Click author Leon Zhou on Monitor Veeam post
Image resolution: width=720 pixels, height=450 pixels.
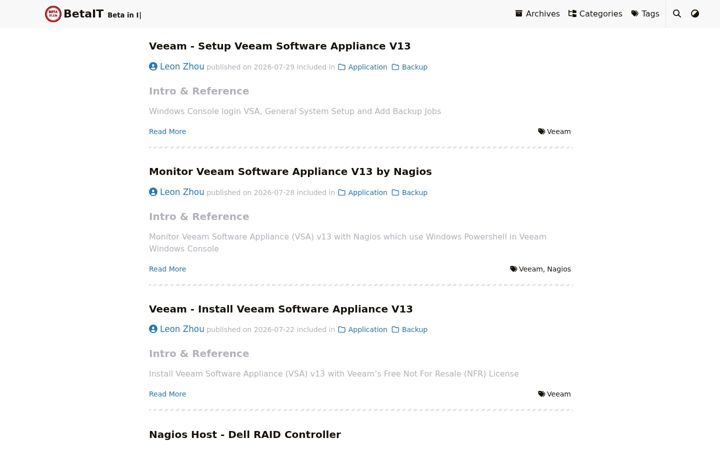pos(182,192)
